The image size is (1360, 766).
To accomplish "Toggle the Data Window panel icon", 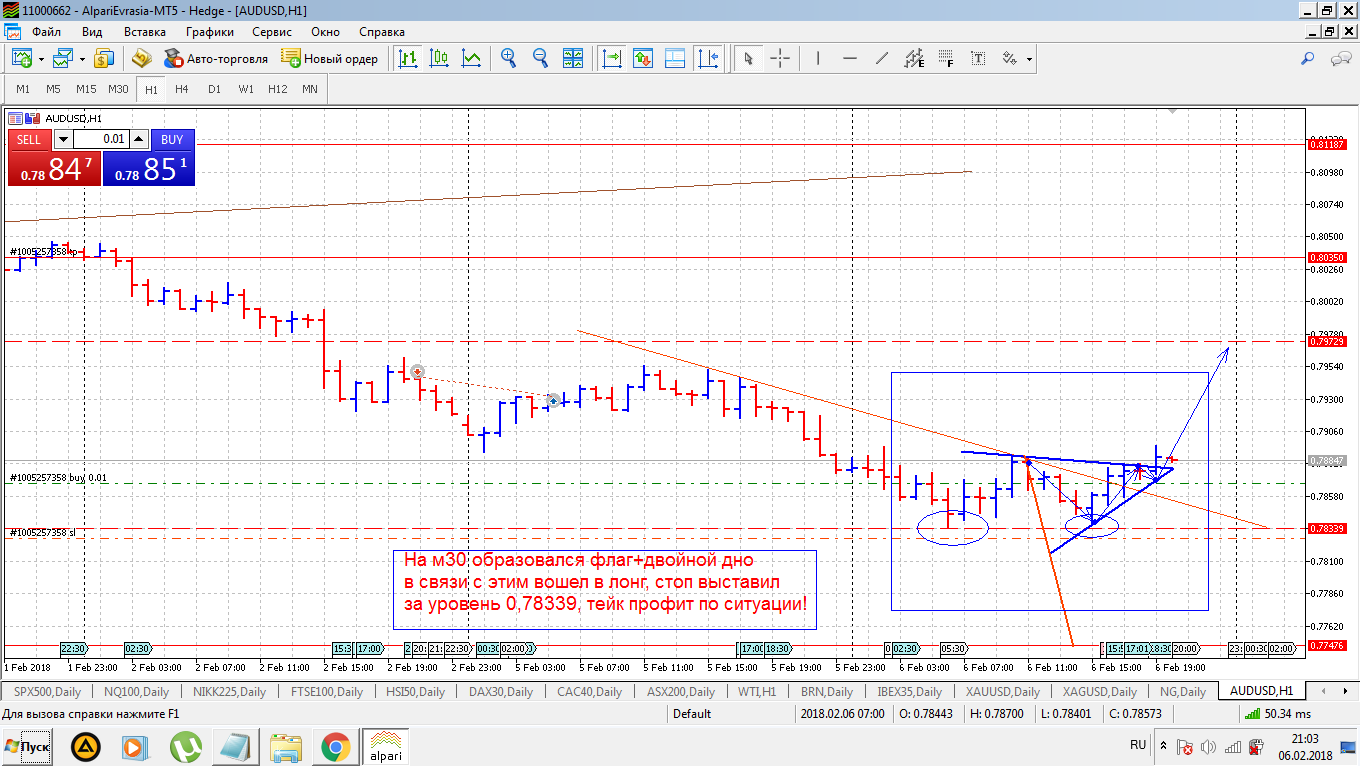I will click(675, 58).
